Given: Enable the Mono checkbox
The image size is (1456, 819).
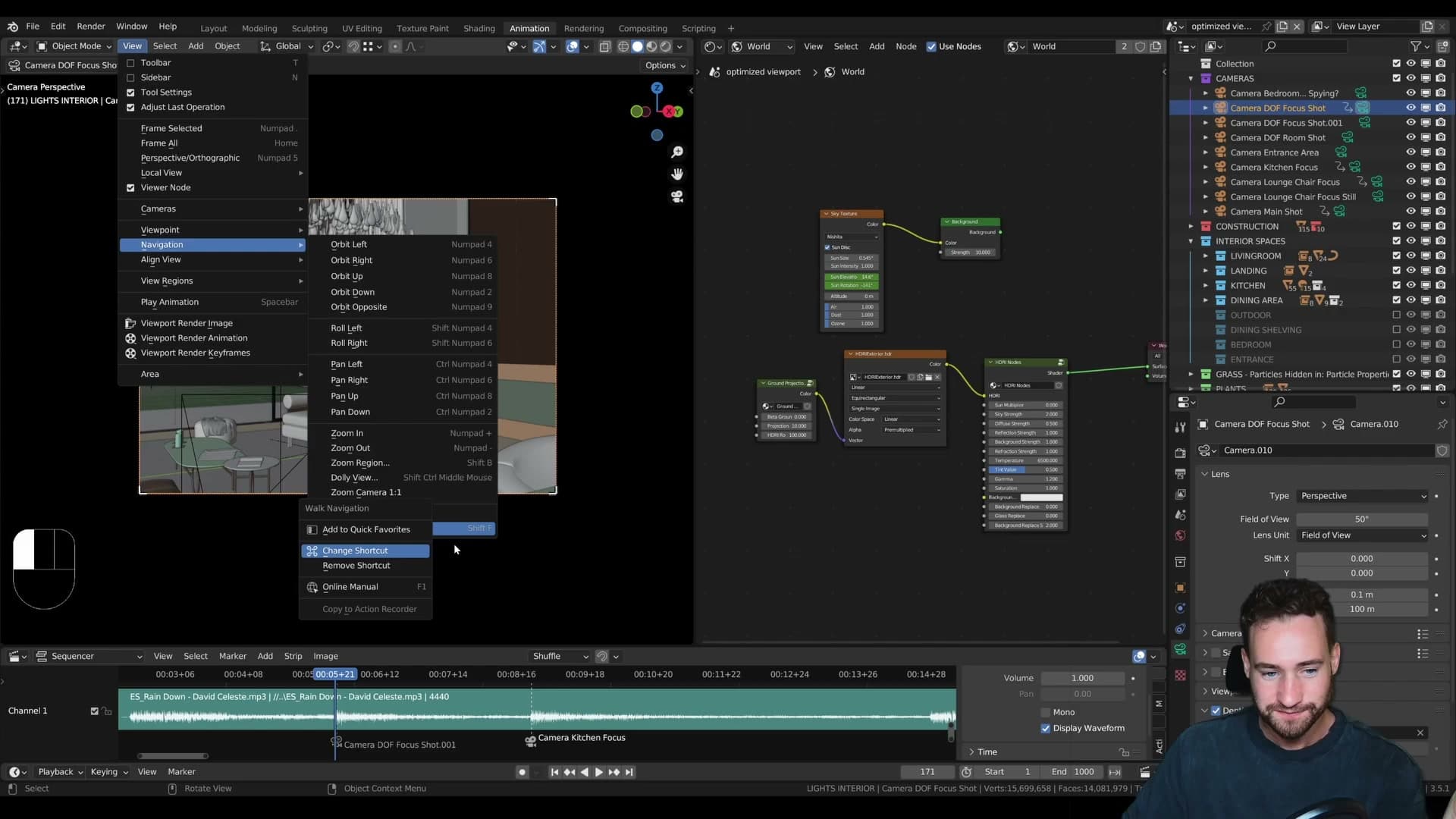Looking at the screenshot, I should pyautogui.click(x=1046, y=712).
